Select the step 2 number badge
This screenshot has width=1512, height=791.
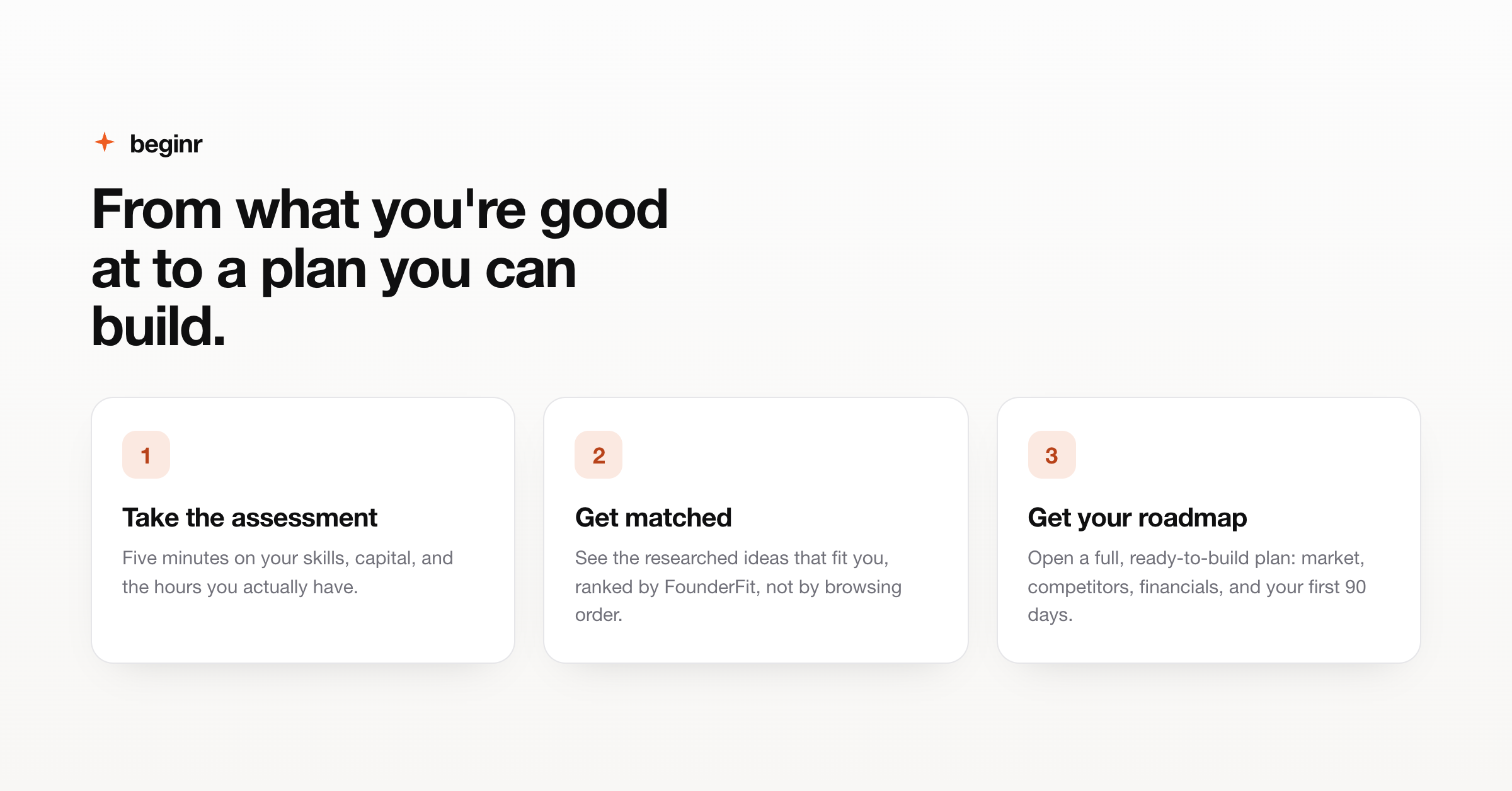coord(598,455)
